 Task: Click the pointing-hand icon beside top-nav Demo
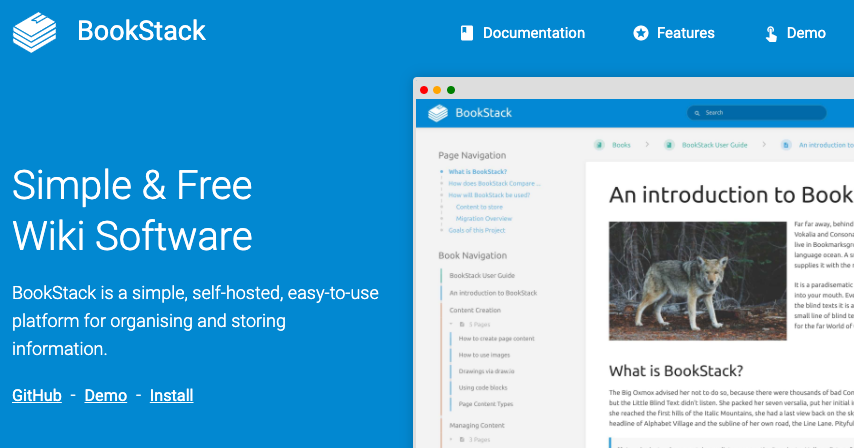tap(771, 34)
